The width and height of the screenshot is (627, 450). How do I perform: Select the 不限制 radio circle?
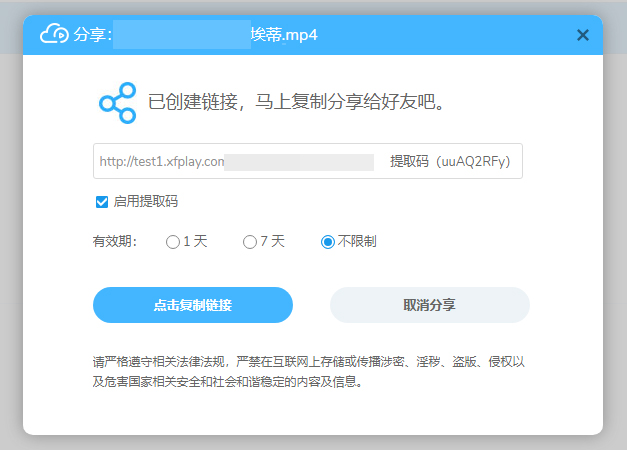(328, 242)
